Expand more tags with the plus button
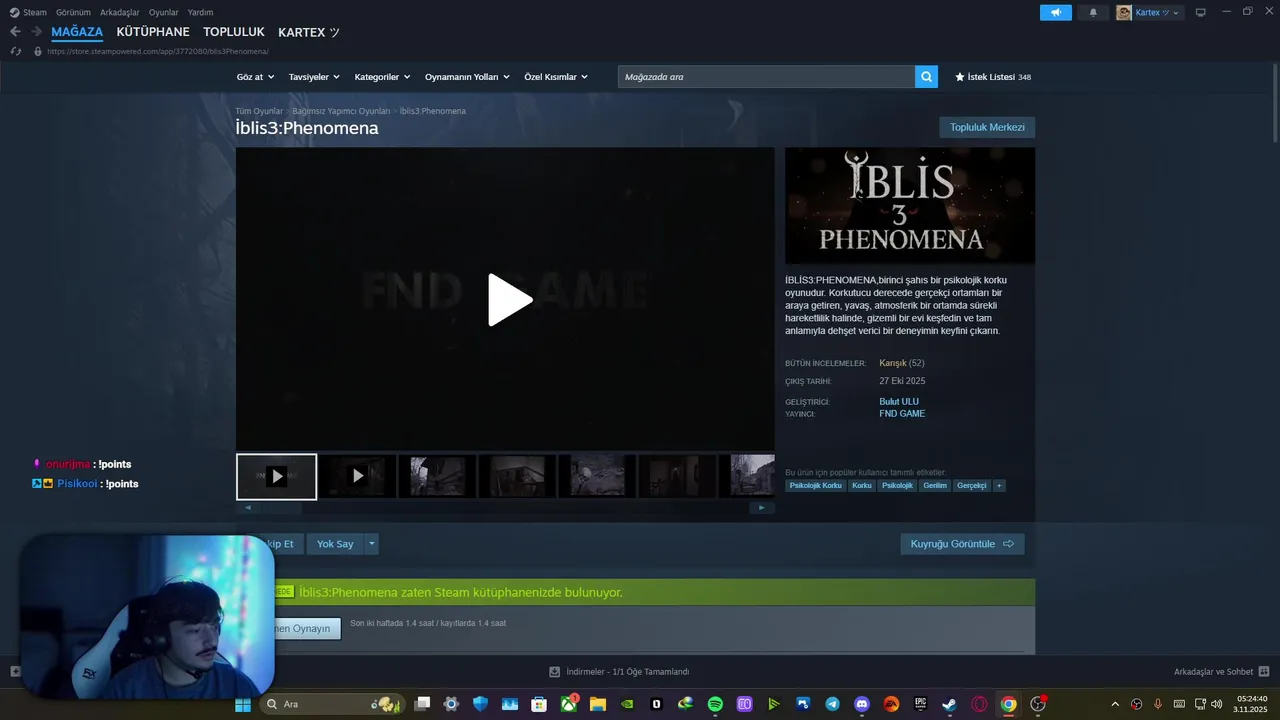This screenshot has width=1280, height=720. tap(998, 486)
